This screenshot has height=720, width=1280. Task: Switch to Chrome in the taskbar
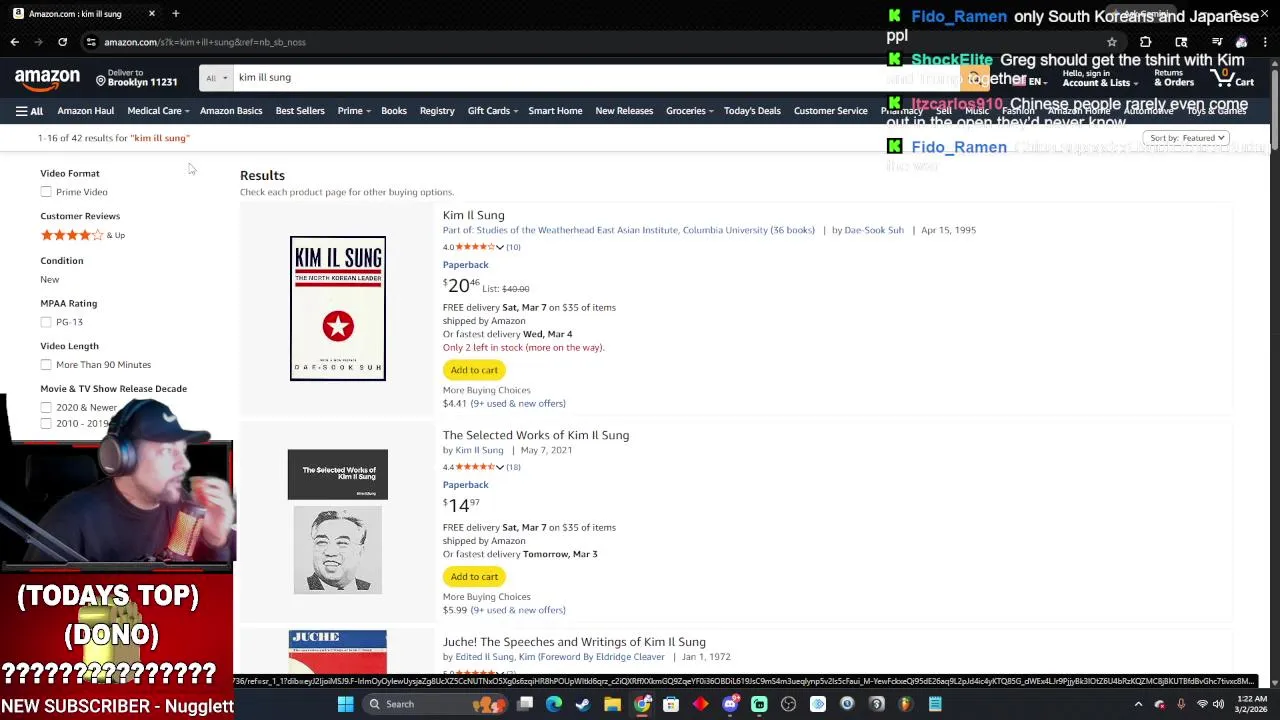[x=642, y=704]
